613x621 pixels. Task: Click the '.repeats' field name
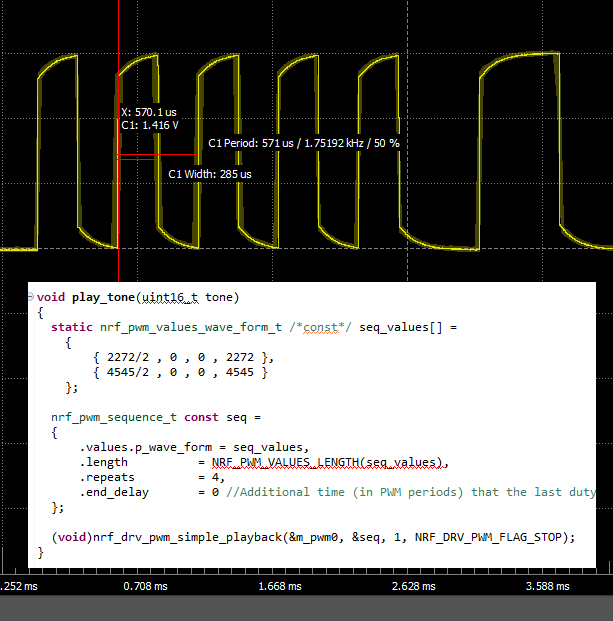click(107, 477)
